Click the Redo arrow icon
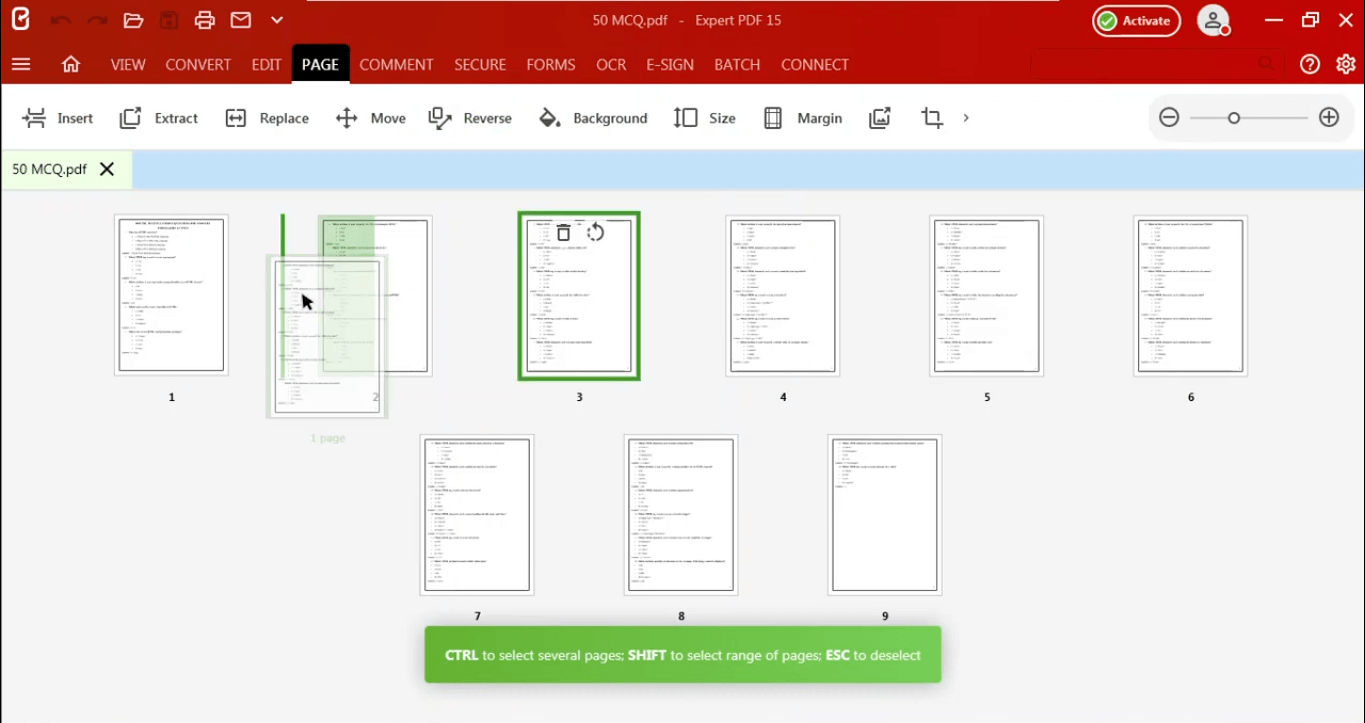1365x723 pixels. pos(97,20)
